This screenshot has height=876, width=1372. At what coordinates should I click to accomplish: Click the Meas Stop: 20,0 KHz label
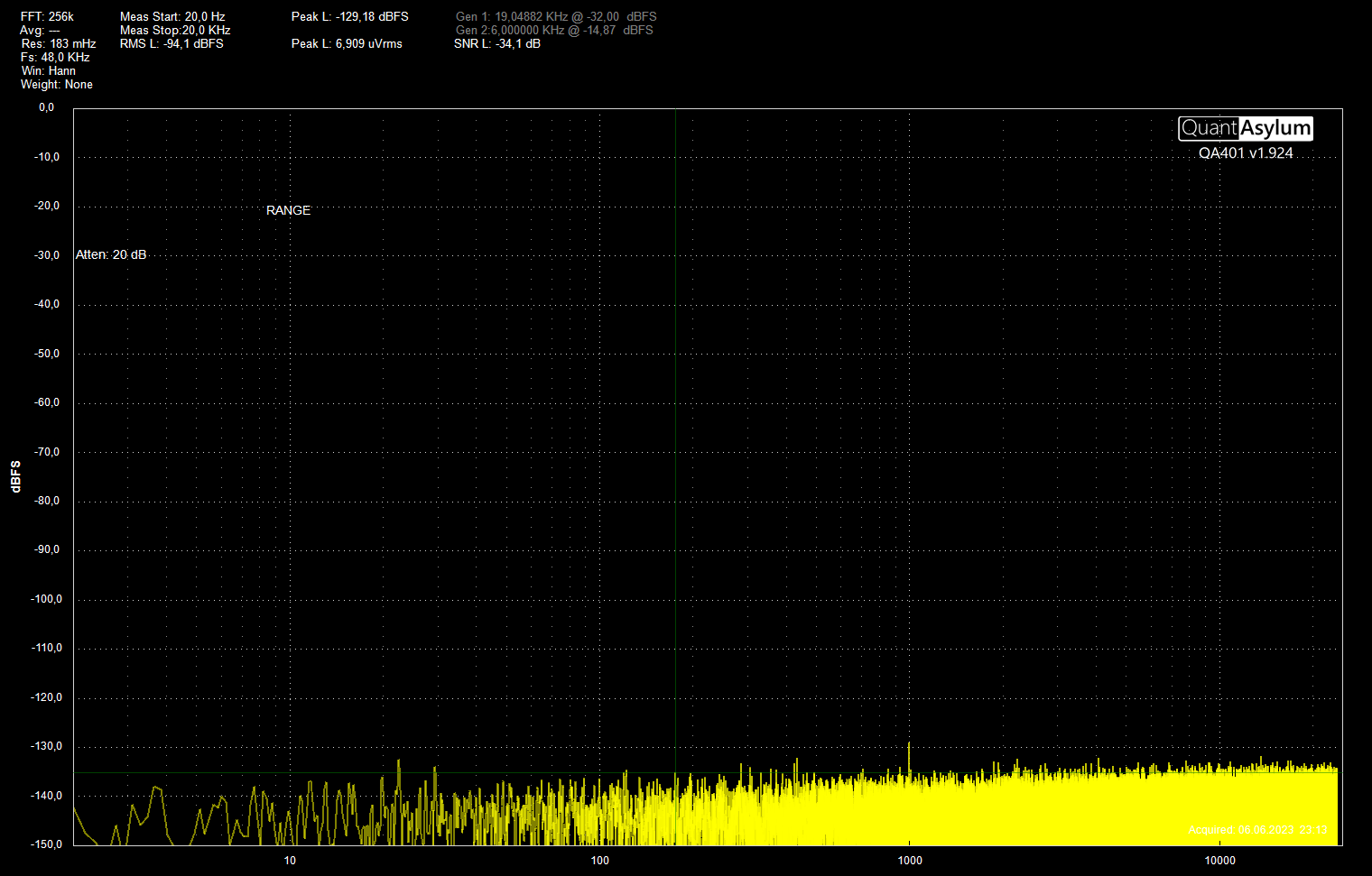click(175, 31)
